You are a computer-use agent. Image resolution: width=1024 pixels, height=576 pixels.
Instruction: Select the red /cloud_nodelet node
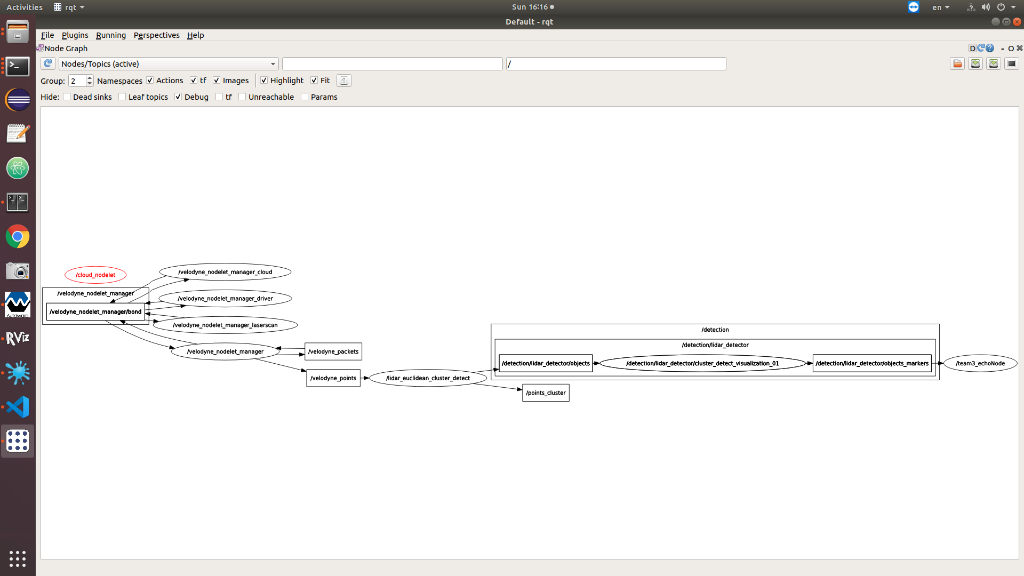point(95,275)
